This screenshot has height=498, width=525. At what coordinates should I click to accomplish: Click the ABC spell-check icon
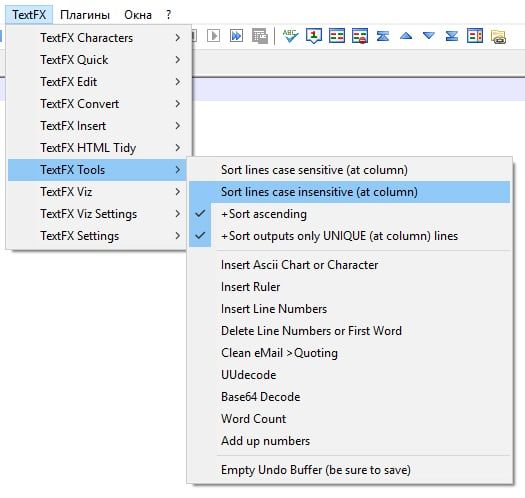point(290,36)
